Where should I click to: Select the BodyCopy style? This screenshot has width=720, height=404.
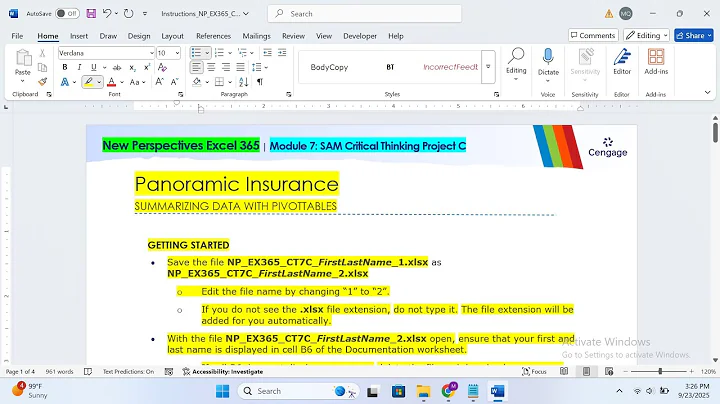pyautogui.click(x=329, y=67)
